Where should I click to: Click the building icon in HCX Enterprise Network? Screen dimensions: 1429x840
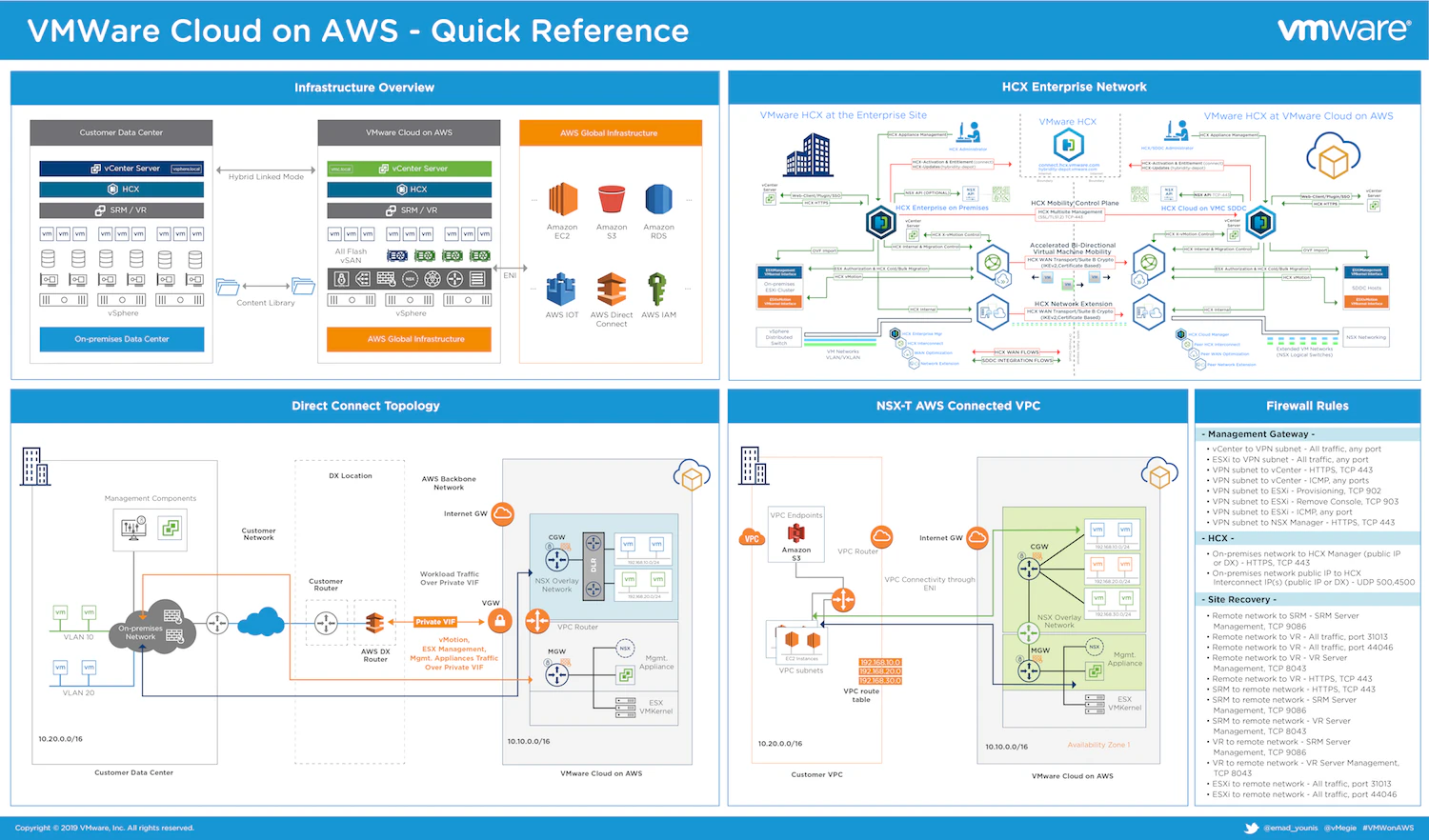point(809,154)
